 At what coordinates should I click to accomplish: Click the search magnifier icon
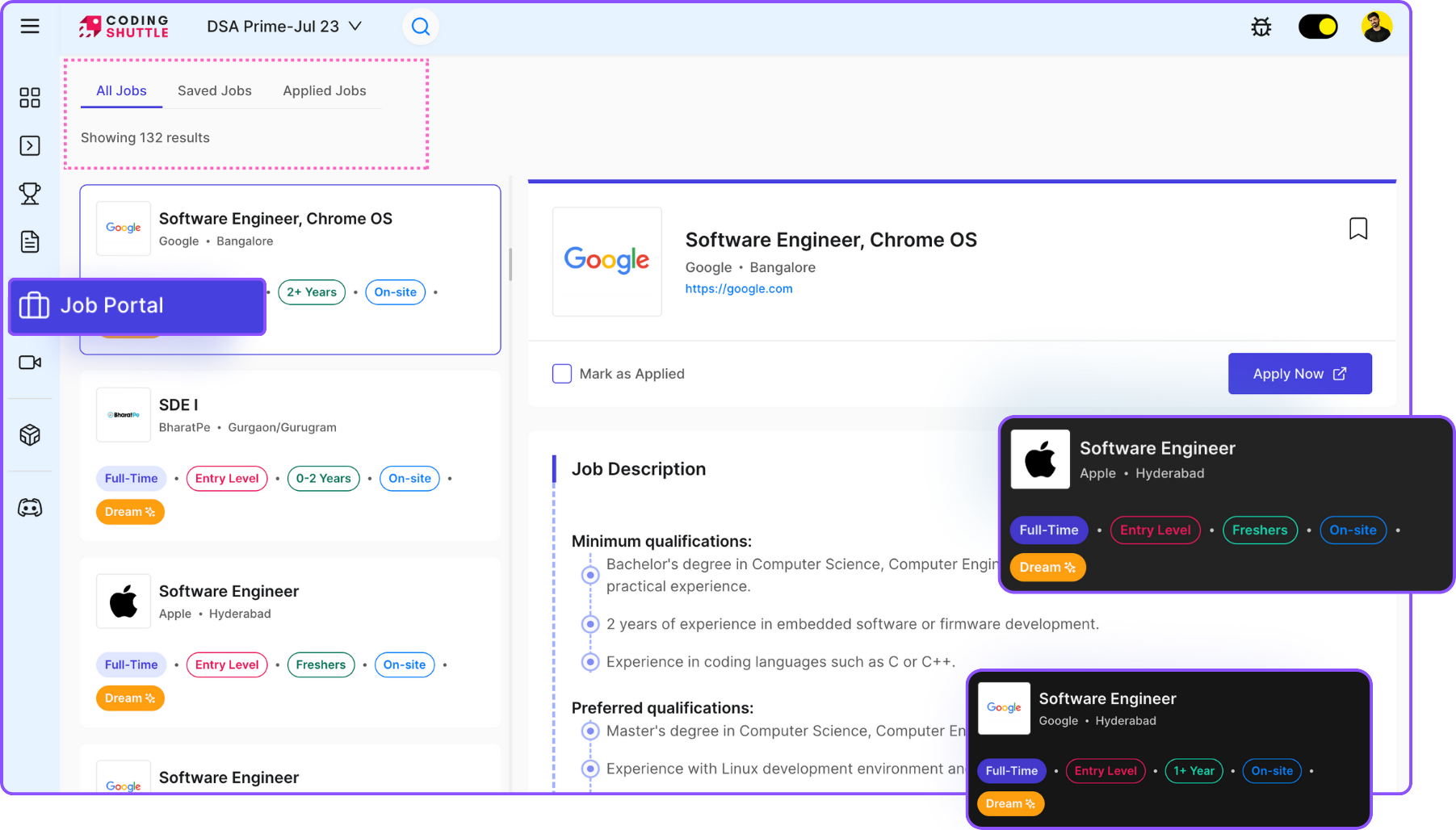[x=420, y=26]
